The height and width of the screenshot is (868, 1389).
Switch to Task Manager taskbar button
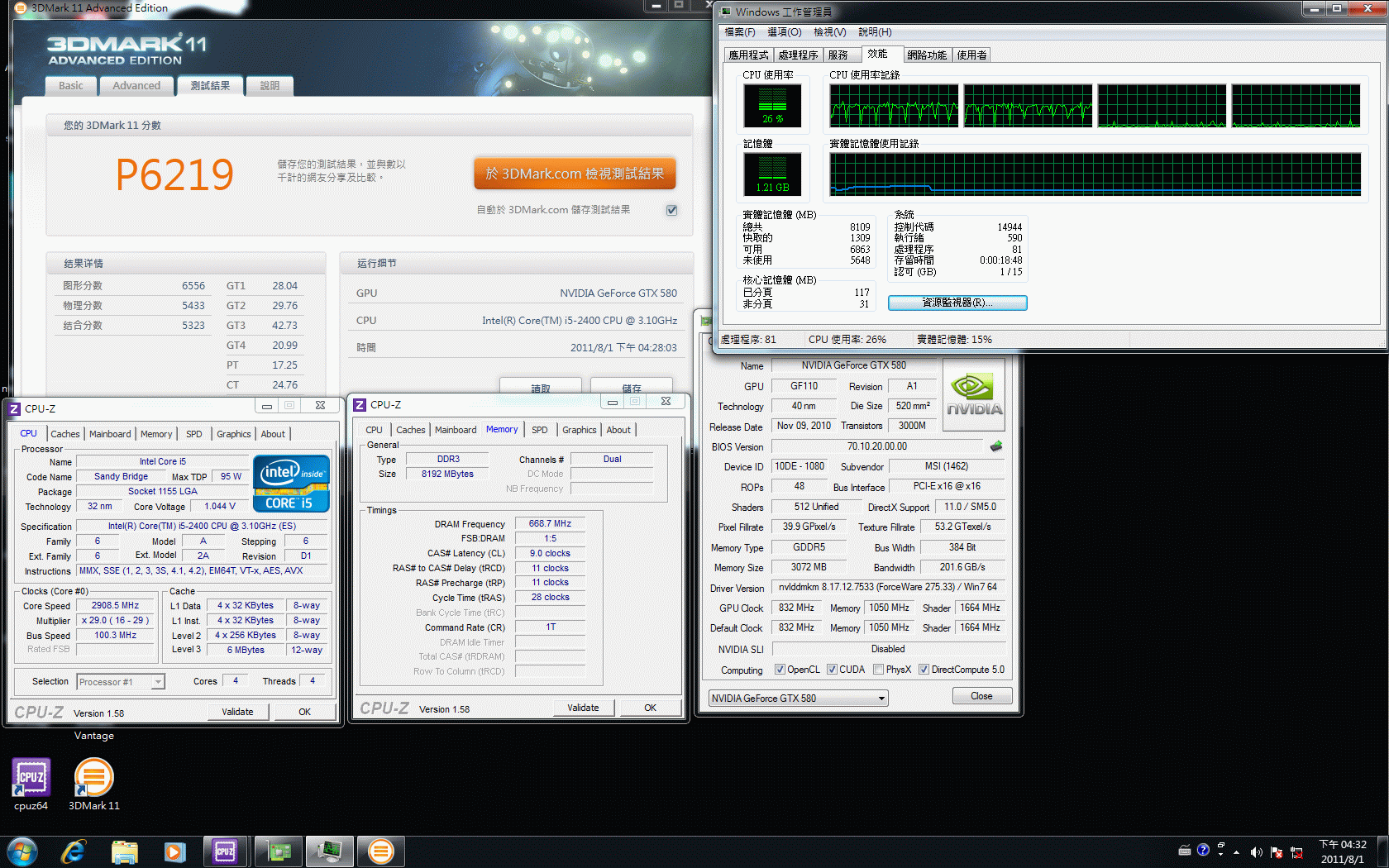tap(330, 851)
